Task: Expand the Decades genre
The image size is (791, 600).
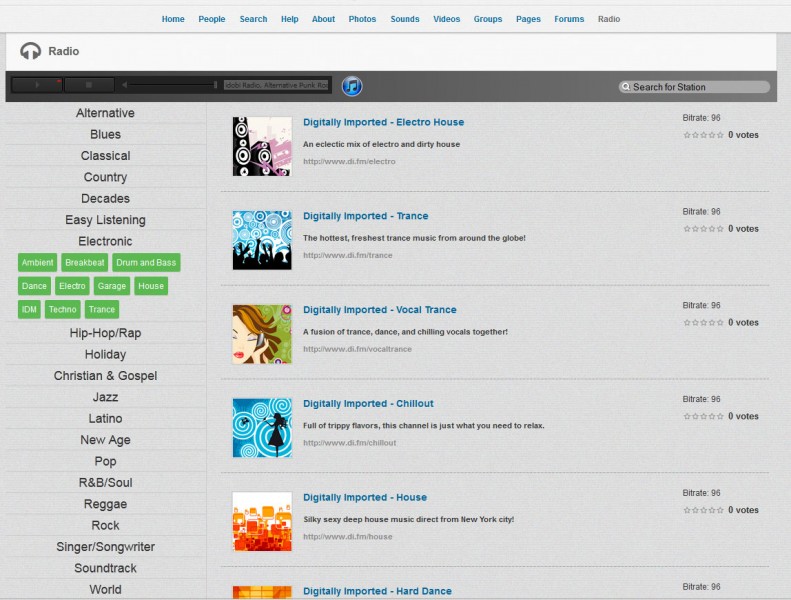Action: point(105,198)
